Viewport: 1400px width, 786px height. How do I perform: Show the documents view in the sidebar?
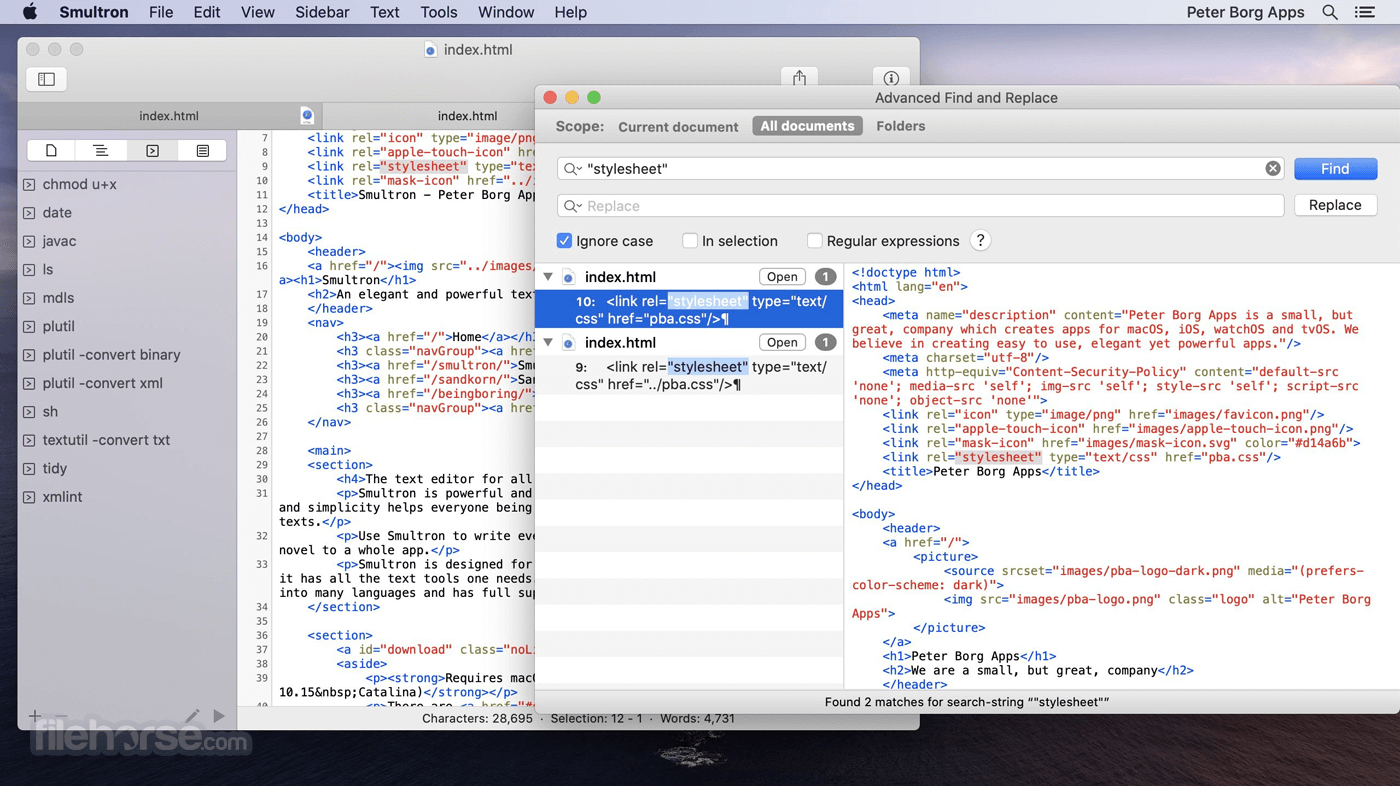(x=52, y=151)
